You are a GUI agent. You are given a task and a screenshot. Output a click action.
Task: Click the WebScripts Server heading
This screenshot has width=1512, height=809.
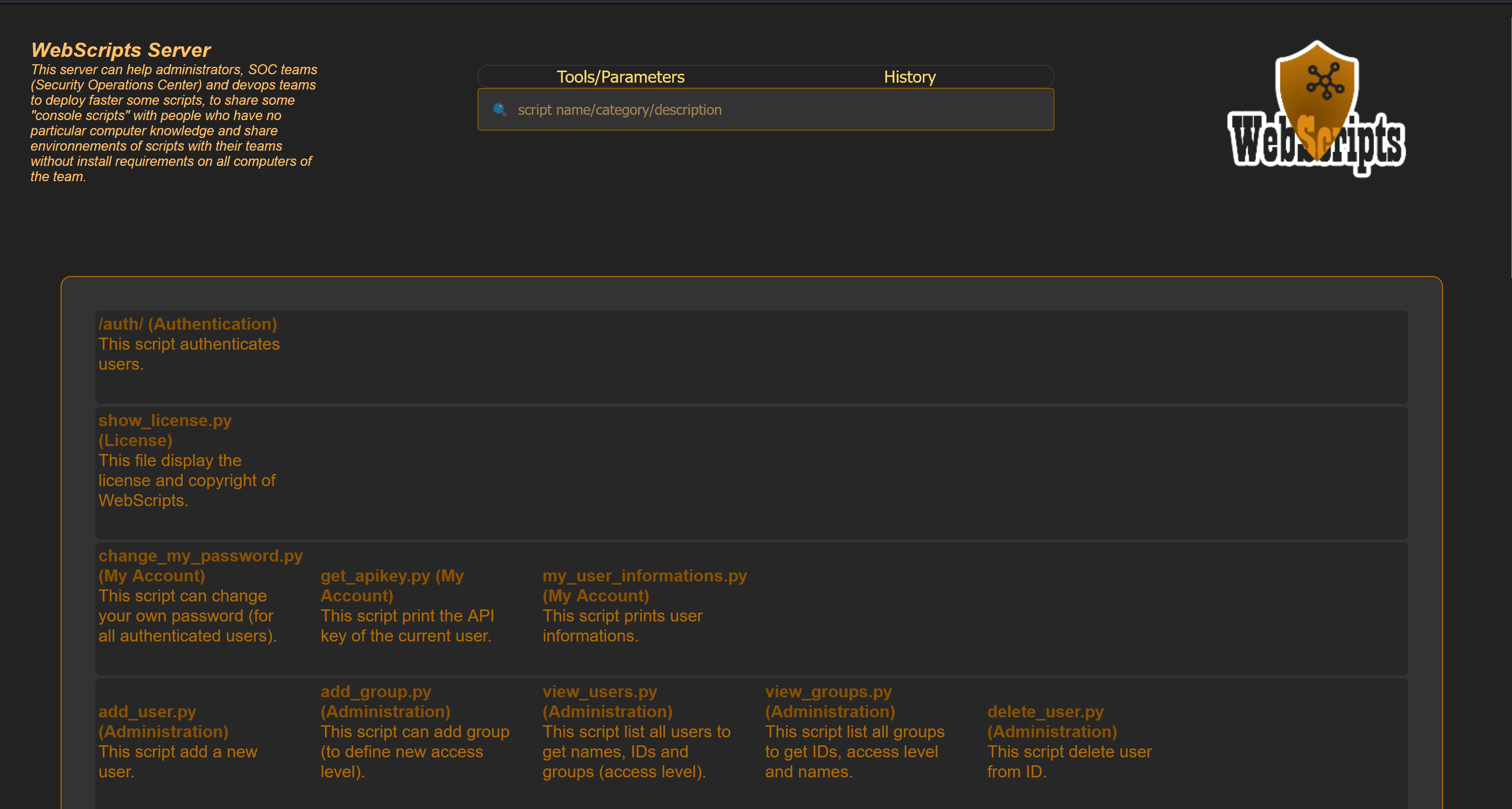121,50
